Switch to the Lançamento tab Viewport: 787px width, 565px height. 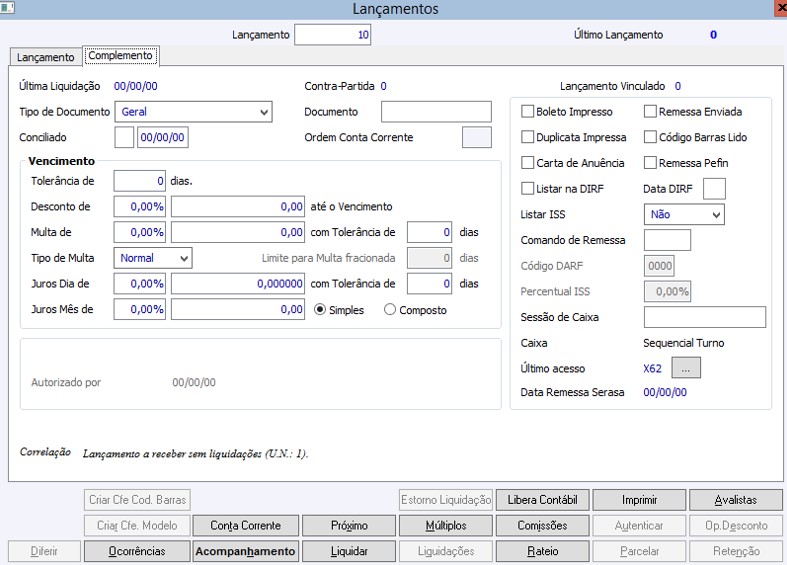(46, 57)
